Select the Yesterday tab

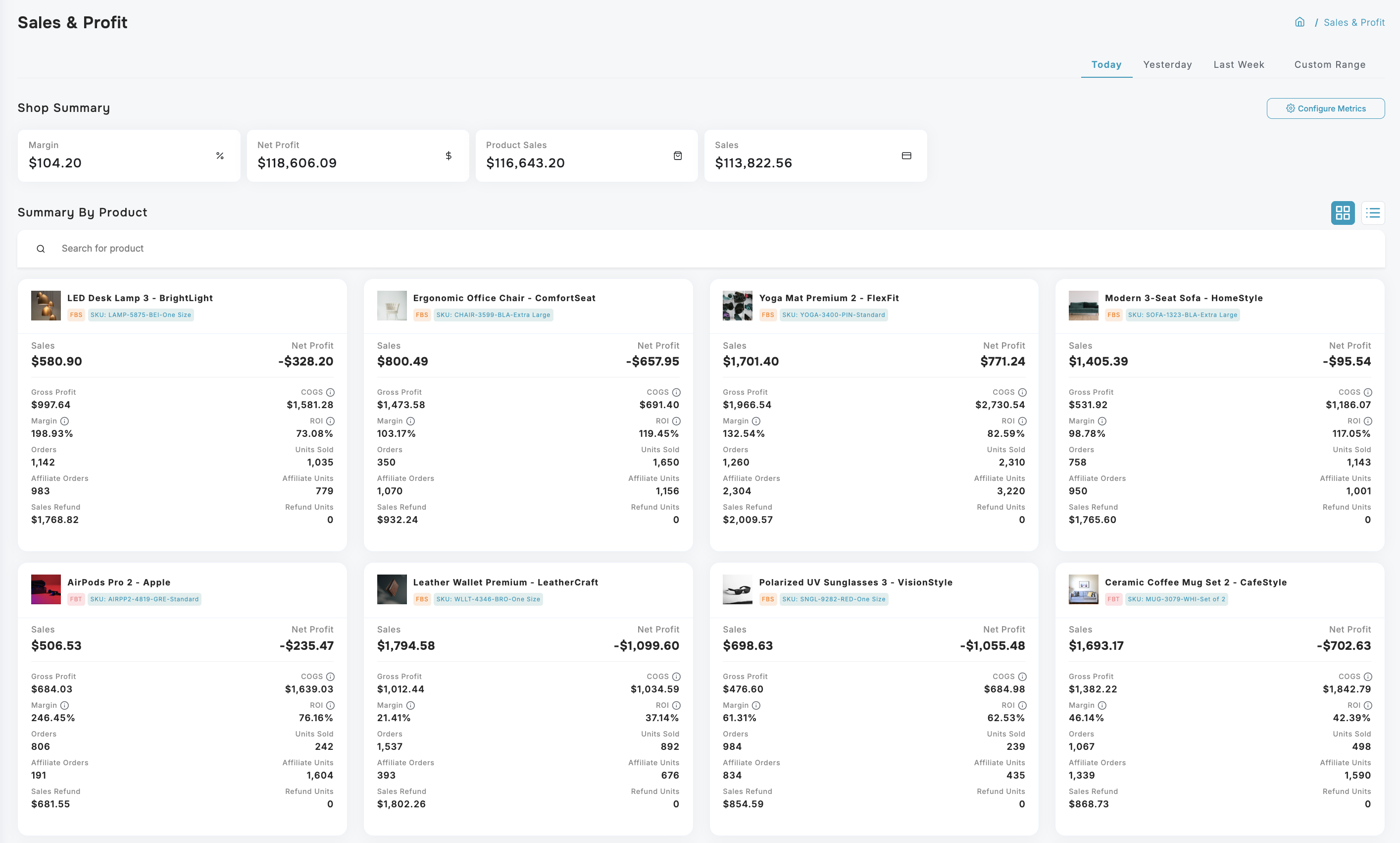coord(1167,65)
